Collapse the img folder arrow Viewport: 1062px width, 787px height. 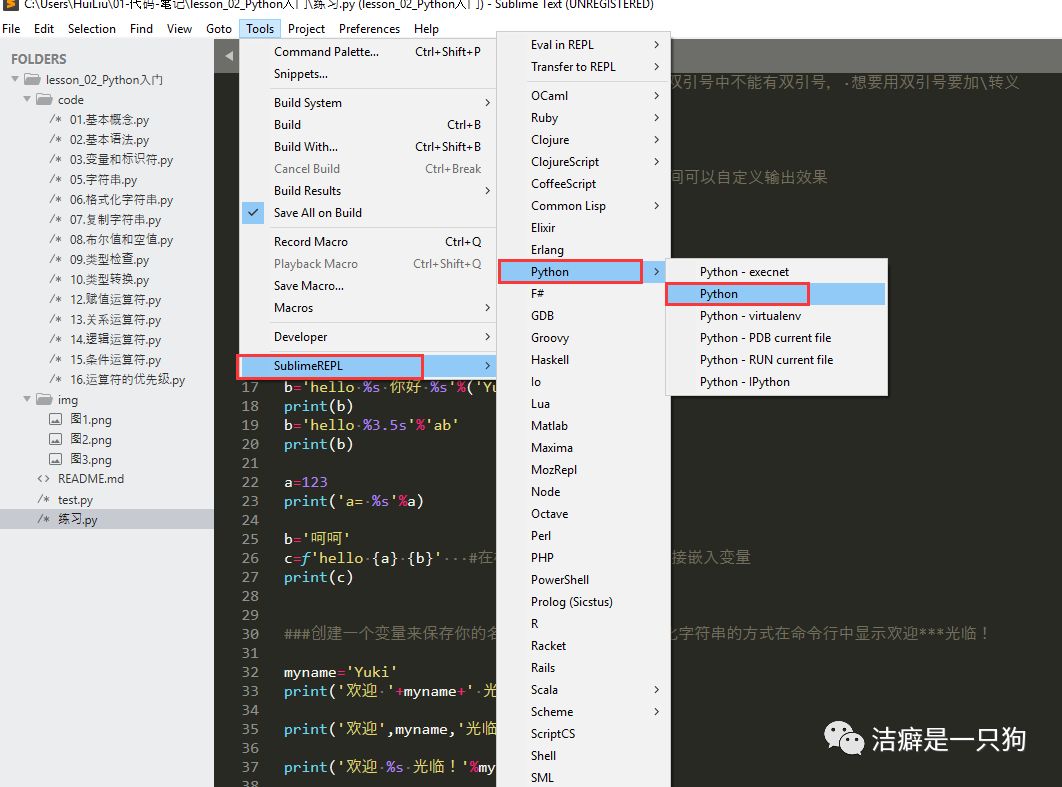(x=27, y=400)
